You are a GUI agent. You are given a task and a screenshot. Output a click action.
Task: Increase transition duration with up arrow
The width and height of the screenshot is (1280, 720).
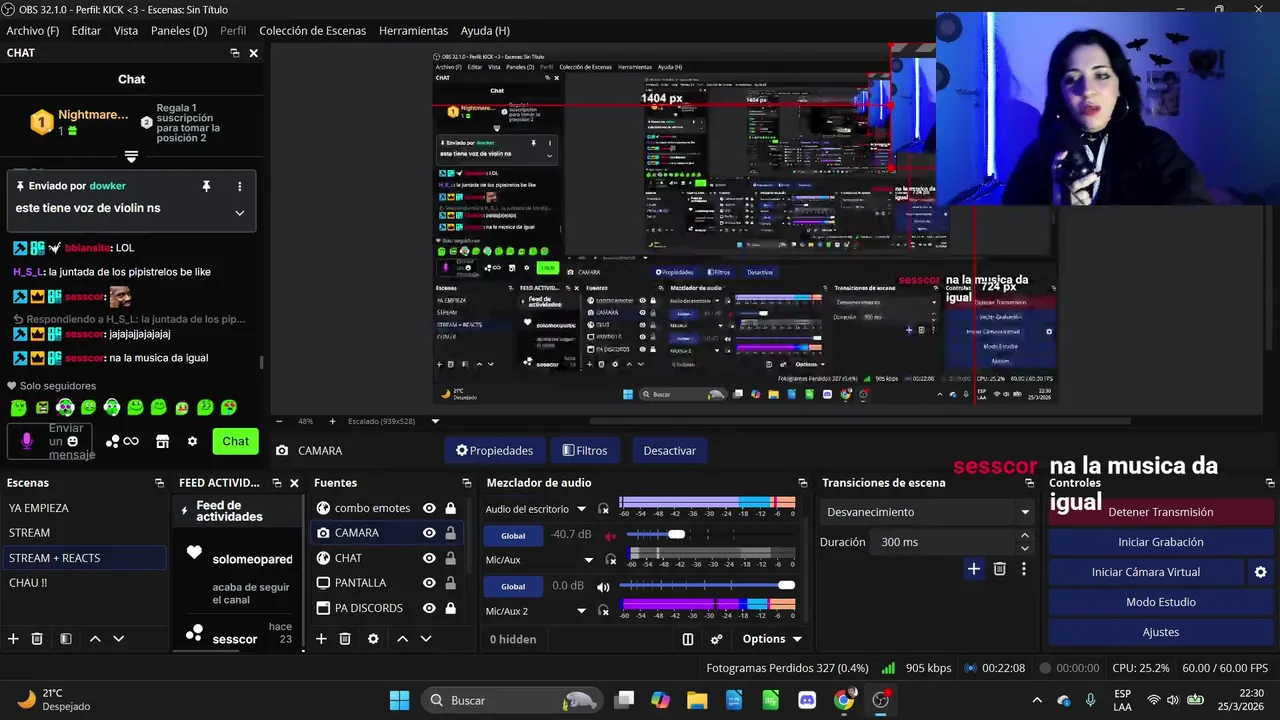coord(1024,536)
